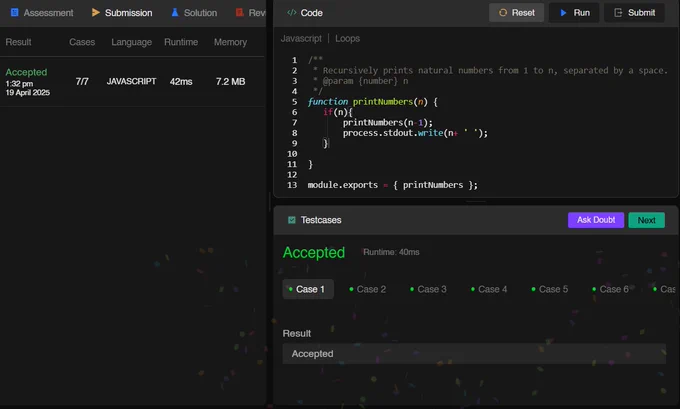This screenshot has height=409, width=680.
Task: Open the partially visible Review tab
Action: (251, 13)
